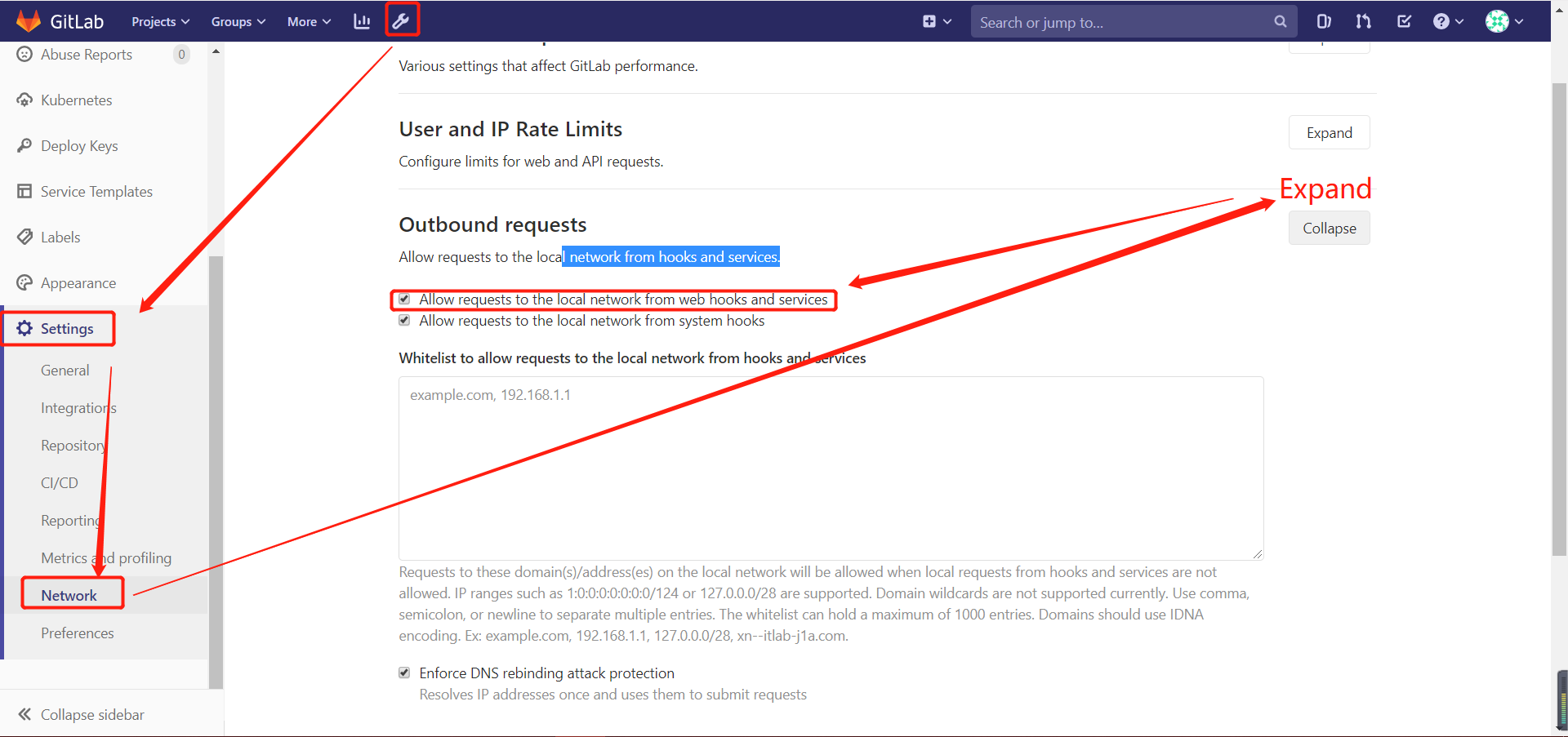The width and height of the screenshot is (1568, 737).
Task: Go to Service Templates page
Action: tap(96, 192)
